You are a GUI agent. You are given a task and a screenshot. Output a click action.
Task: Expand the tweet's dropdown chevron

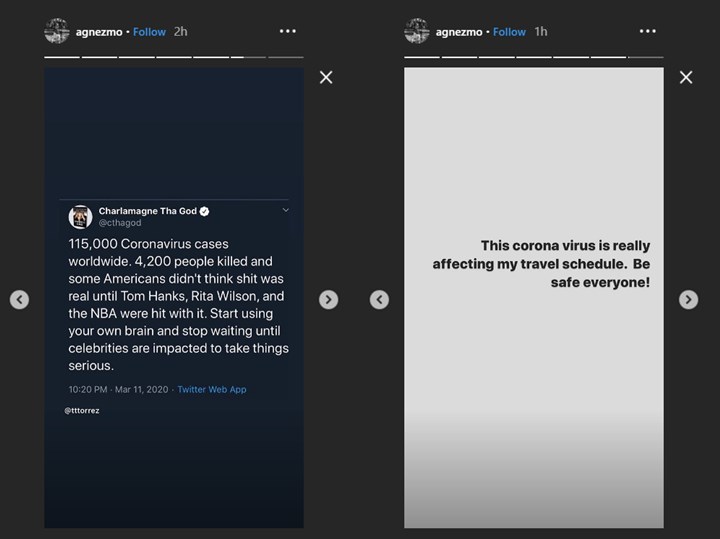click(285, 210)
